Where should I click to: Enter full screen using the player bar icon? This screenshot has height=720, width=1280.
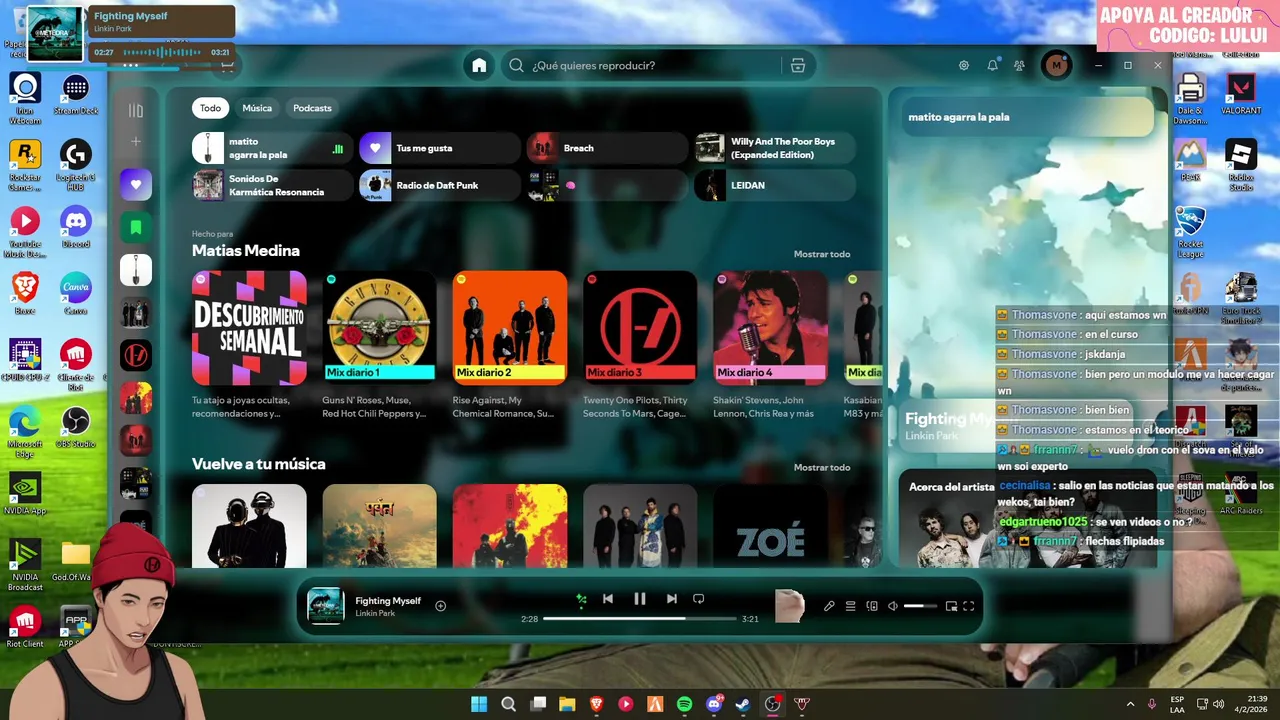[969, 606]
